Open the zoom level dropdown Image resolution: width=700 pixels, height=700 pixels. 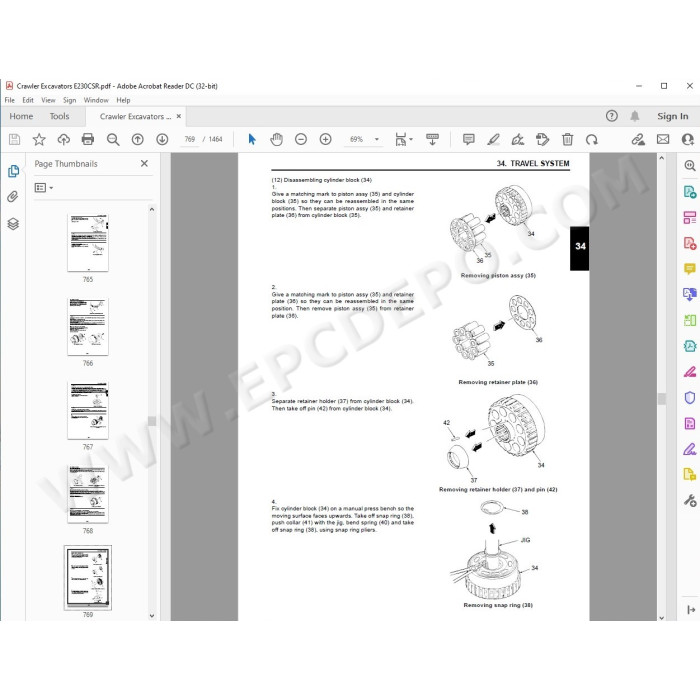pos(376,140)
